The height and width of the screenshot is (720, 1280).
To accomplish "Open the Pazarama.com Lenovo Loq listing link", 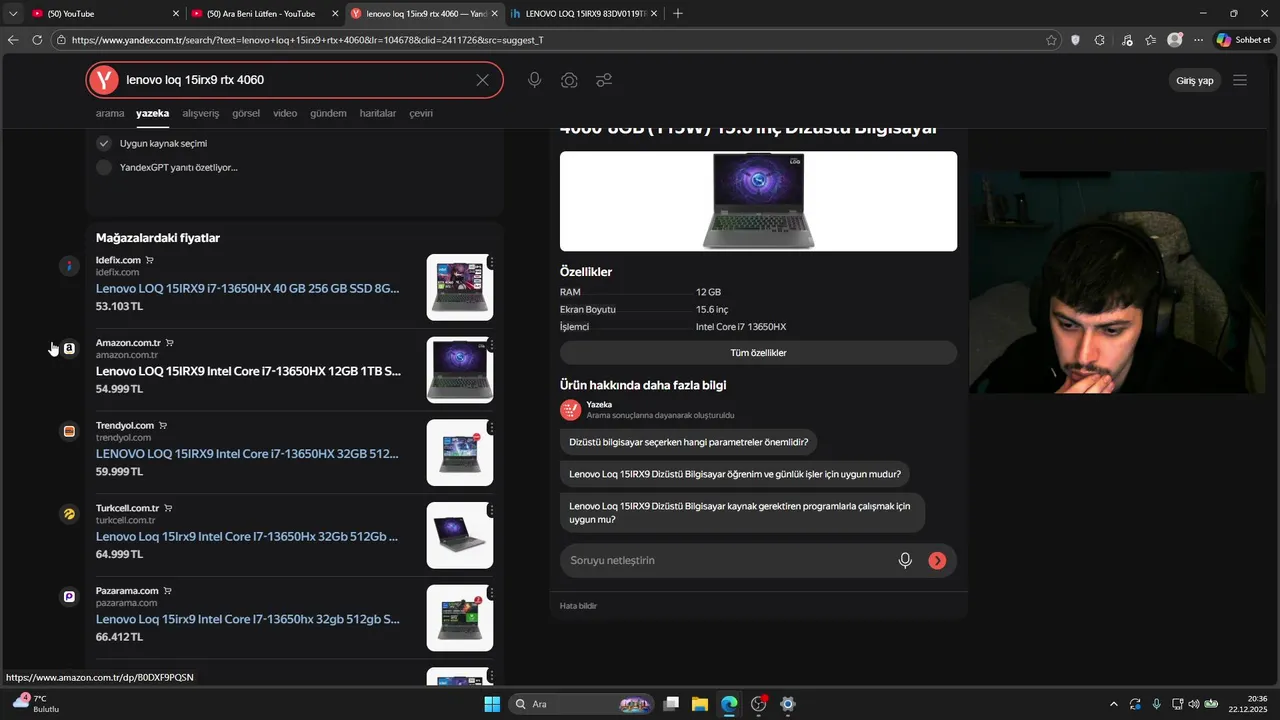I will 247,619.
